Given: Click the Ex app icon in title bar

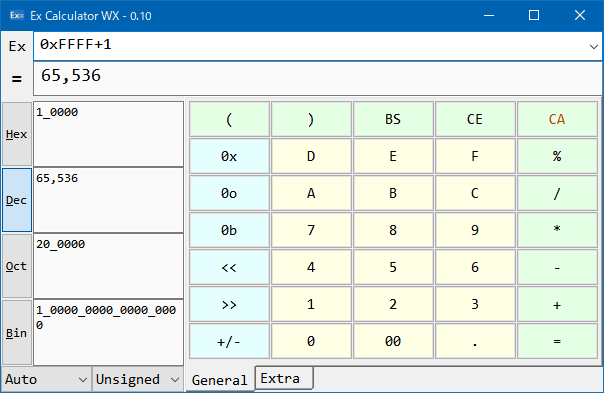Looking at the screenshot, I should (17, 15).
